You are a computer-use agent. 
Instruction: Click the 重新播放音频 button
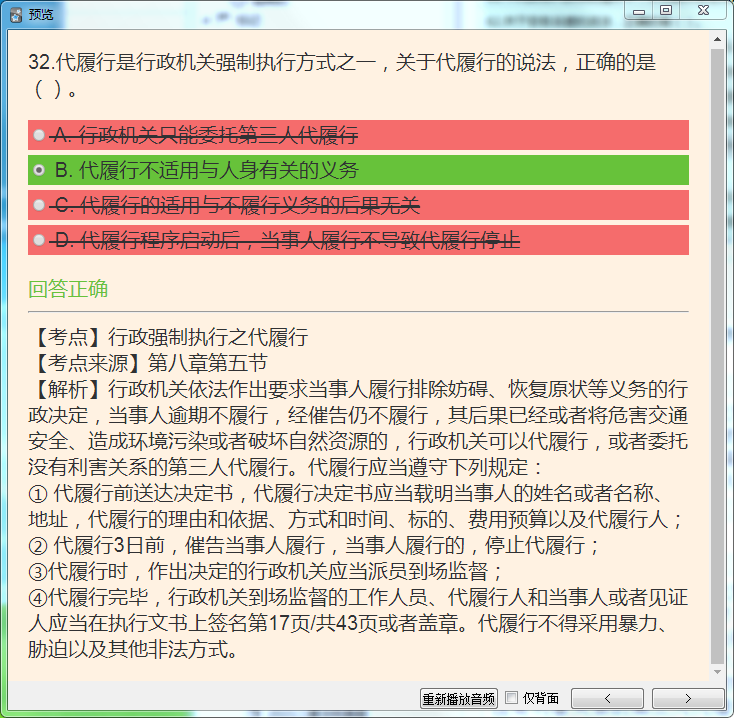pyautogui.click(x=459, y=699)
